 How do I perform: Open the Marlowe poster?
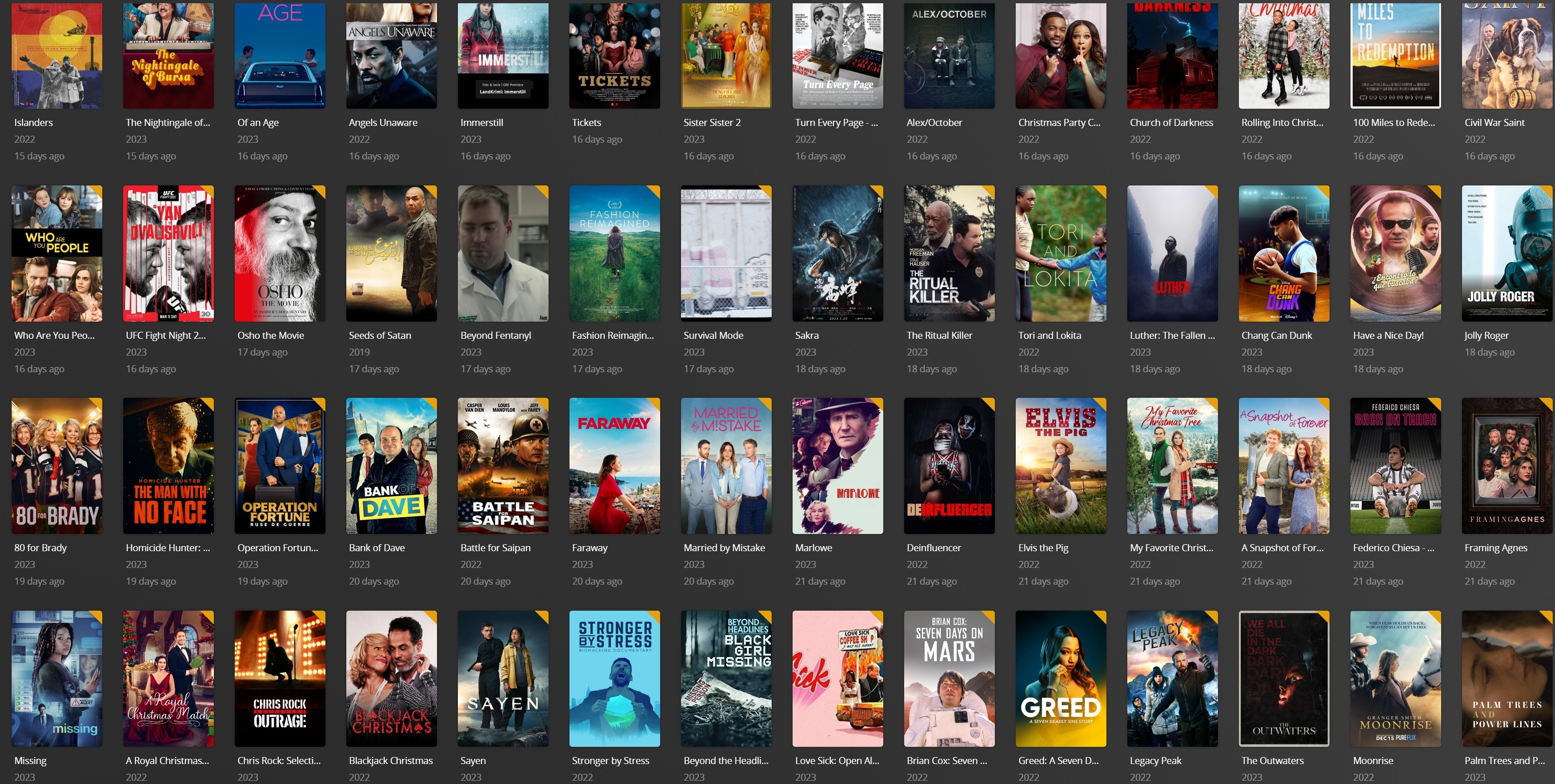pos(838,466)
